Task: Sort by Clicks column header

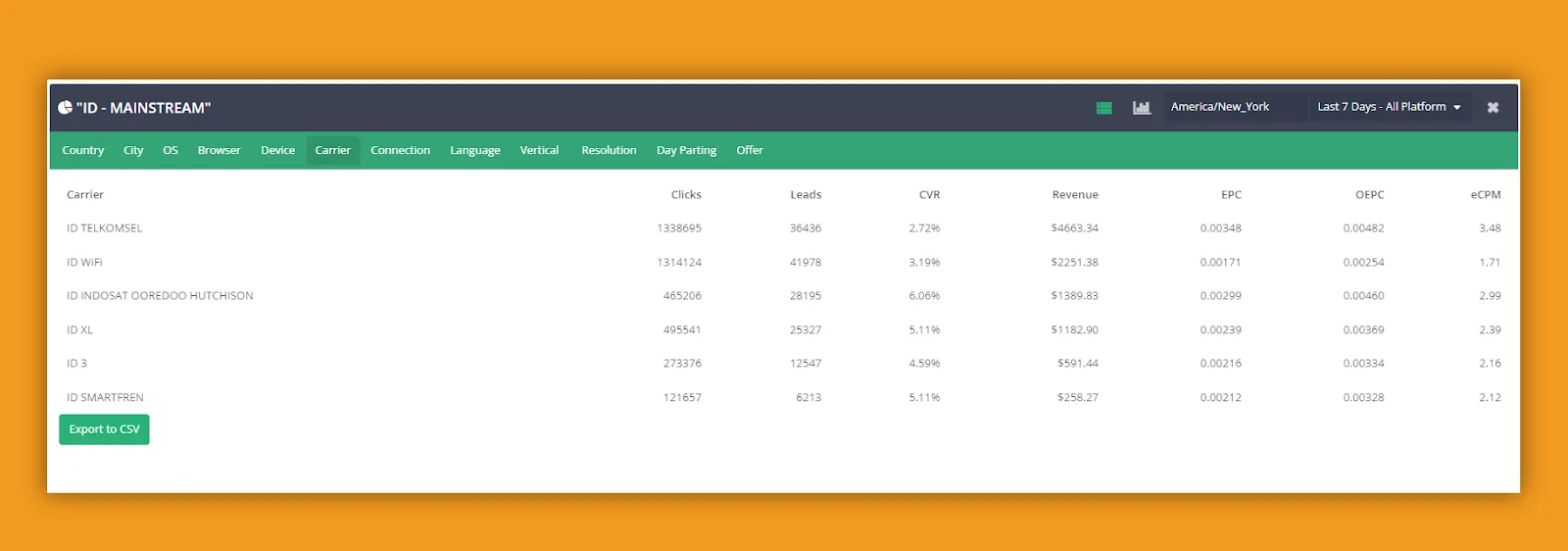Action: click(x=686, y=195)
